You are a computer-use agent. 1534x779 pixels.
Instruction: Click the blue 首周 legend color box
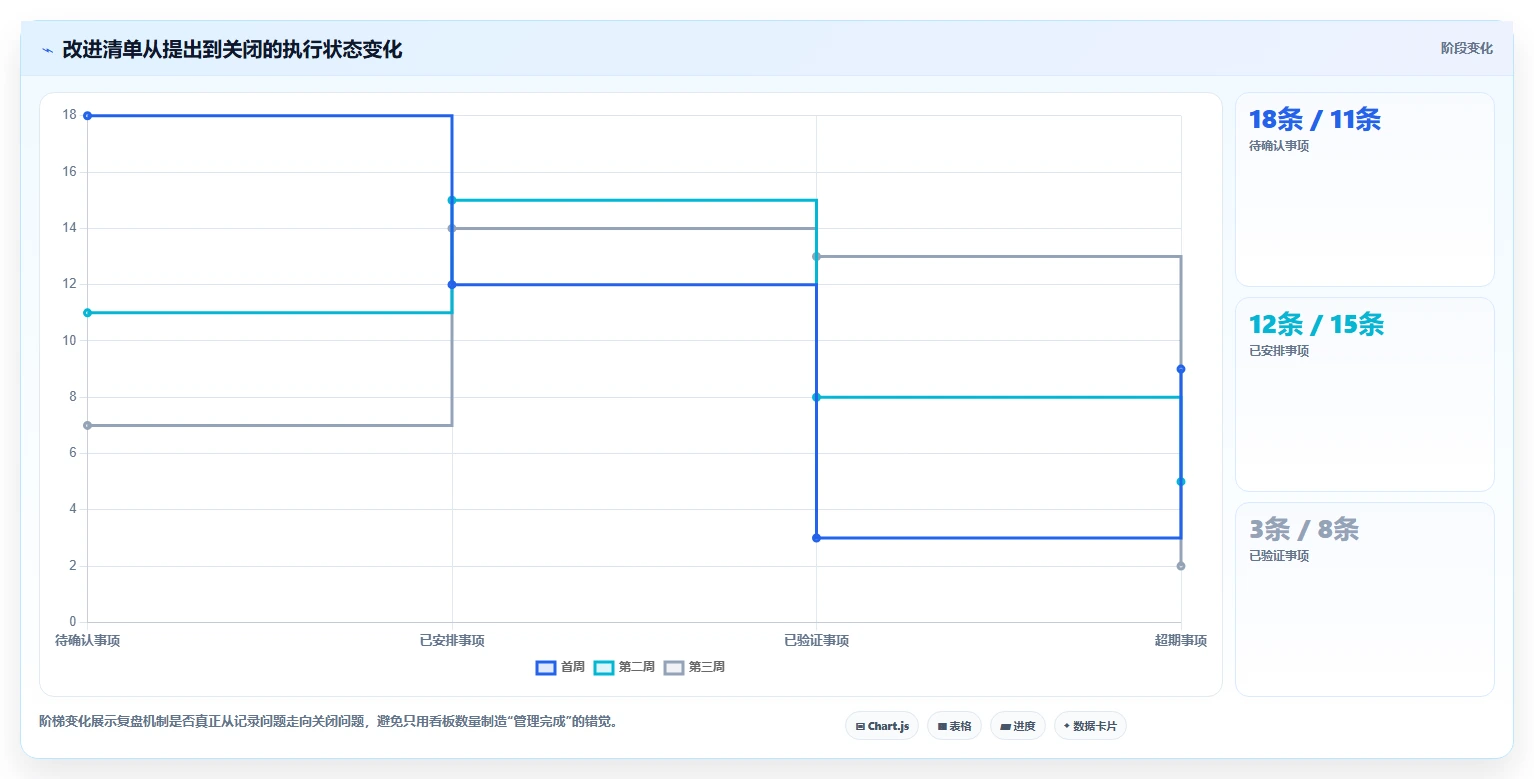coord(546,667)
